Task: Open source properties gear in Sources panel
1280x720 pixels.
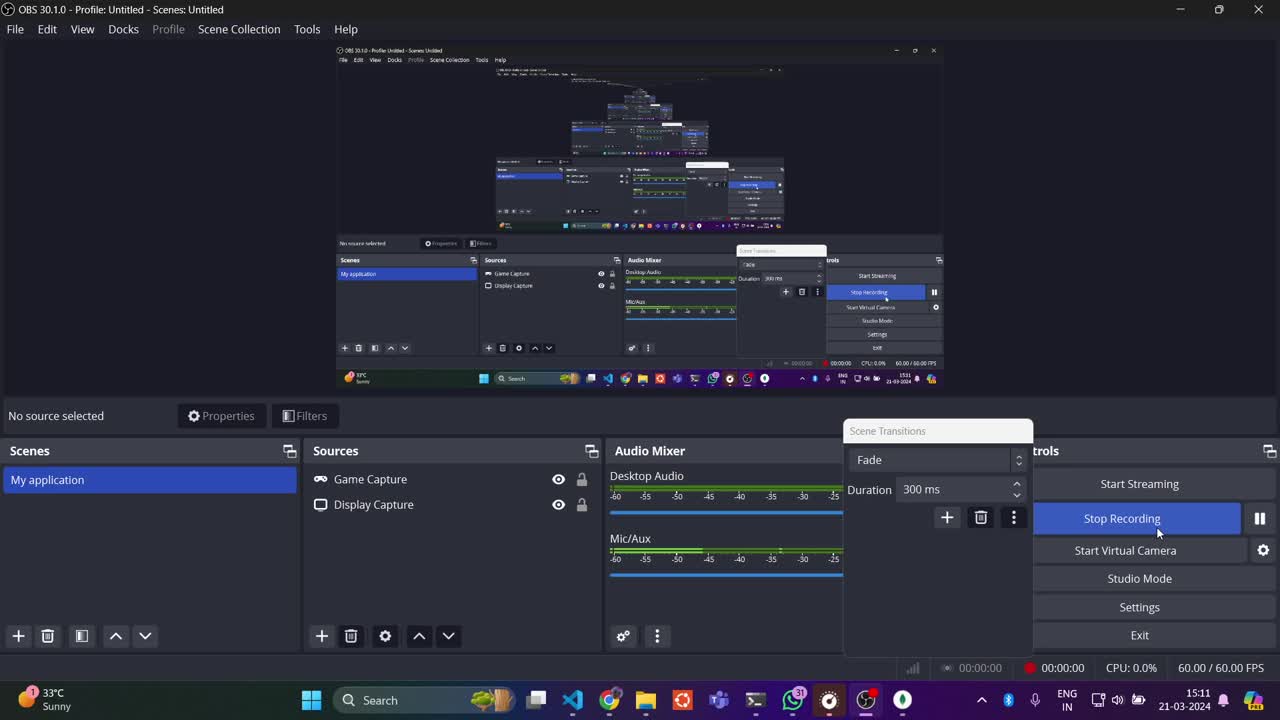Action: 385,636
